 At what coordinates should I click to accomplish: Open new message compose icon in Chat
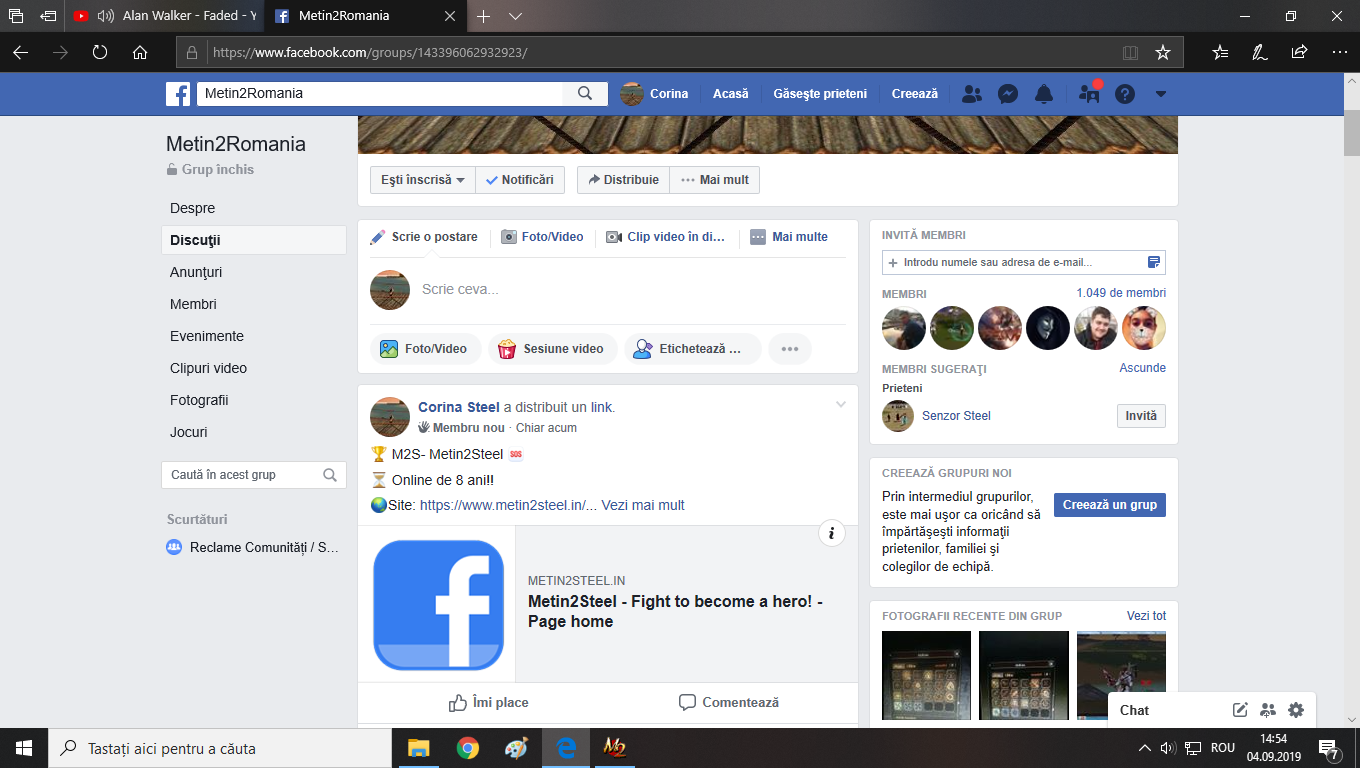point(1240,710)
